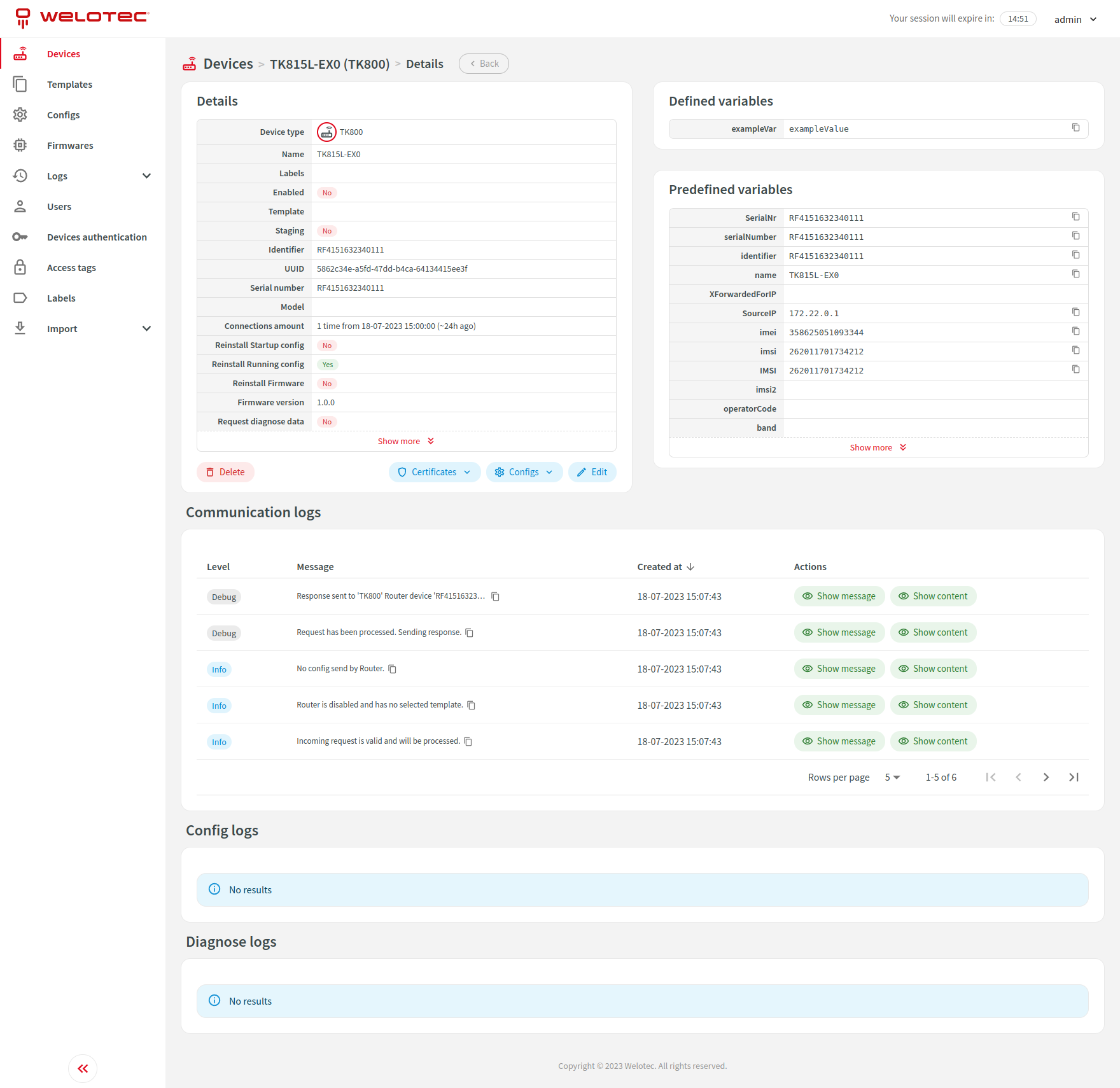Viewport: 1120px width, 1088px height.
Task: Copy the SerialNr predefined variable
Action: coord(1075,217)
